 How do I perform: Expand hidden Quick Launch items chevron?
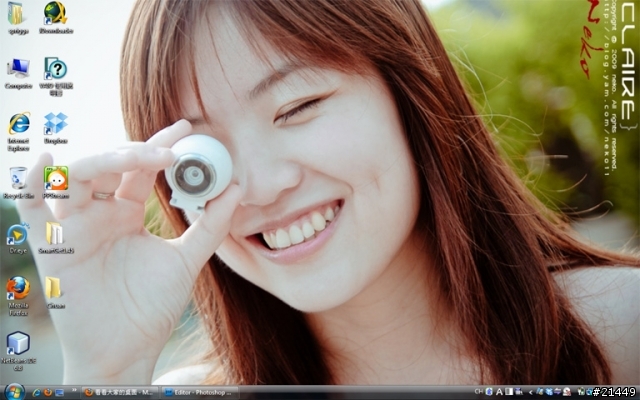click(74, 391)
